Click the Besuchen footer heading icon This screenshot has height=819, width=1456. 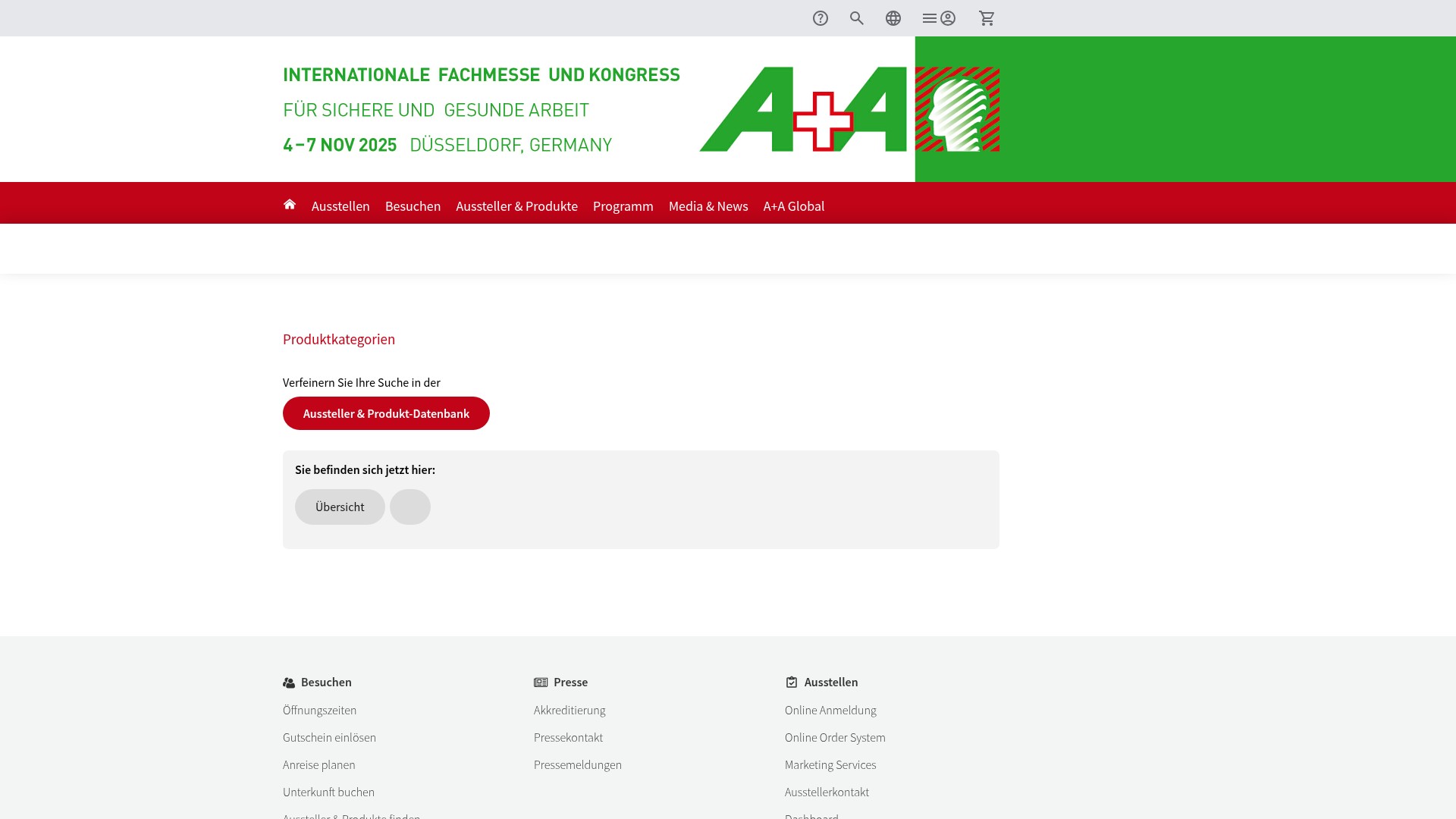[289, 682]
